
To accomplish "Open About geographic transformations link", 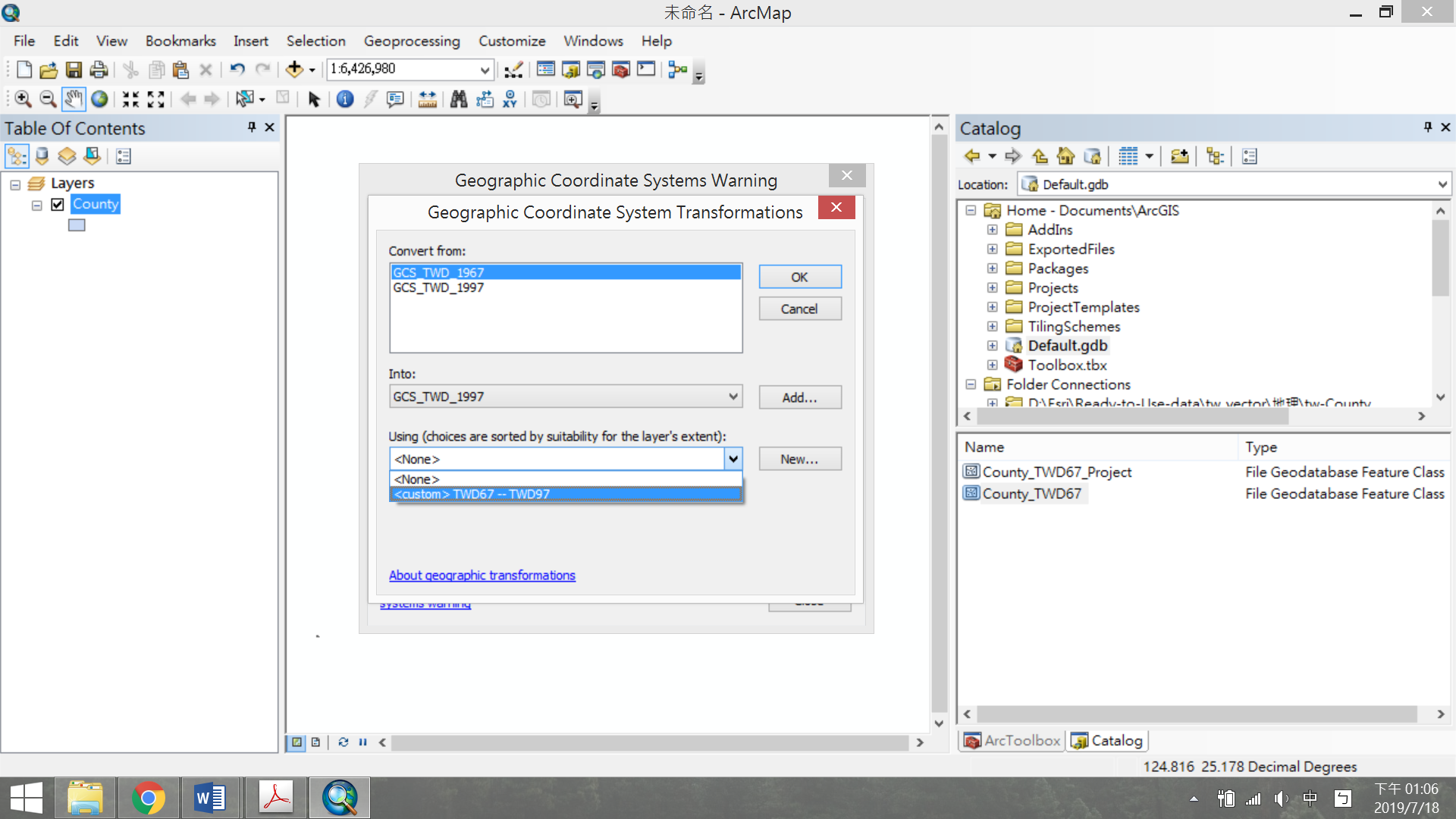I will (x=482, y=576).
